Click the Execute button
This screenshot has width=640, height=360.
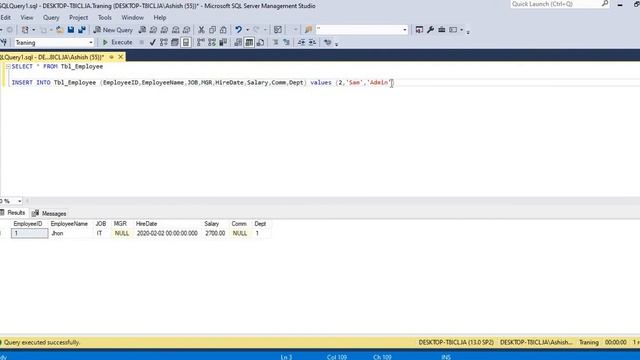(118, 42)
